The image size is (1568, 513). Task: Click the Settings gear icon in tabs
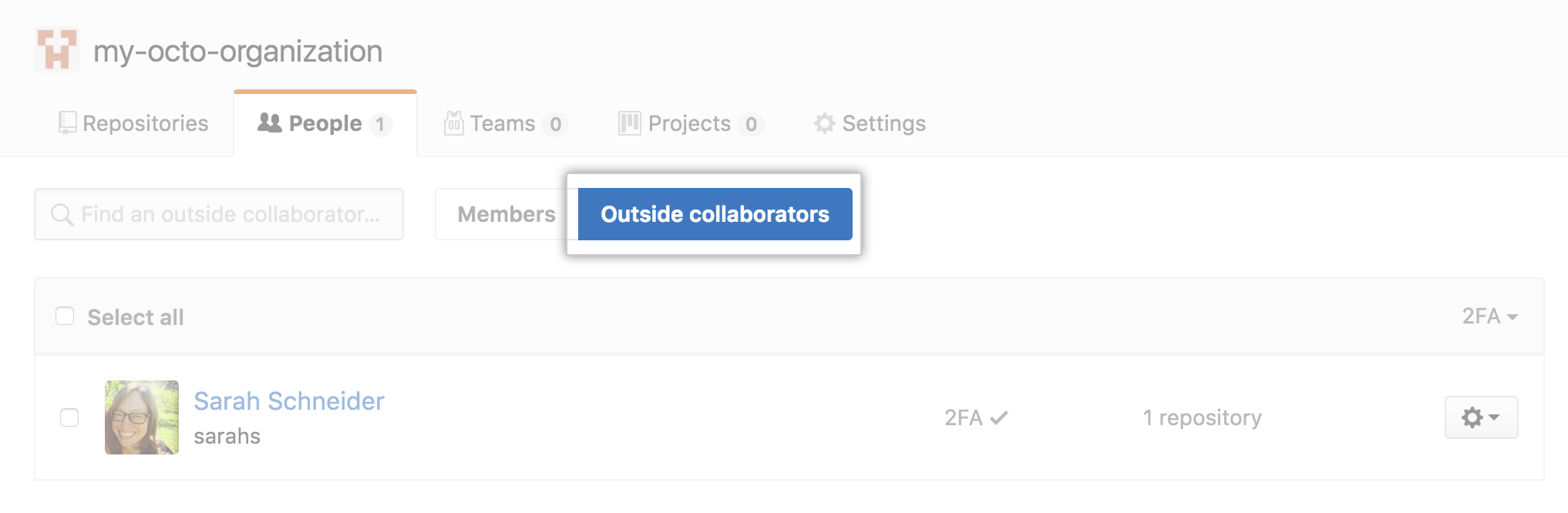pos(824,123)
